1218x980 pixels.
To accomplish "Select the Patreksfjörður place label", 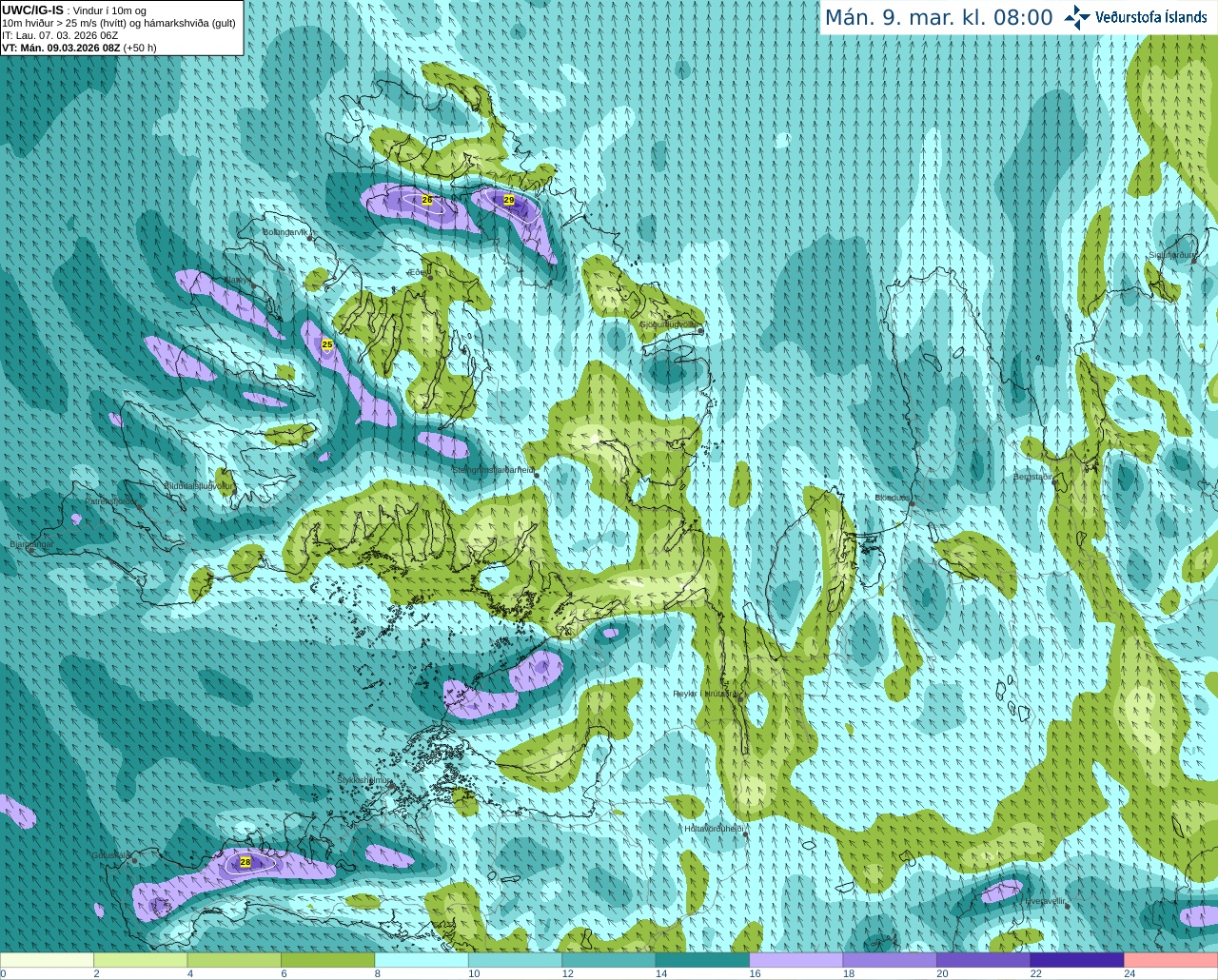I will [x=111, y=500].
